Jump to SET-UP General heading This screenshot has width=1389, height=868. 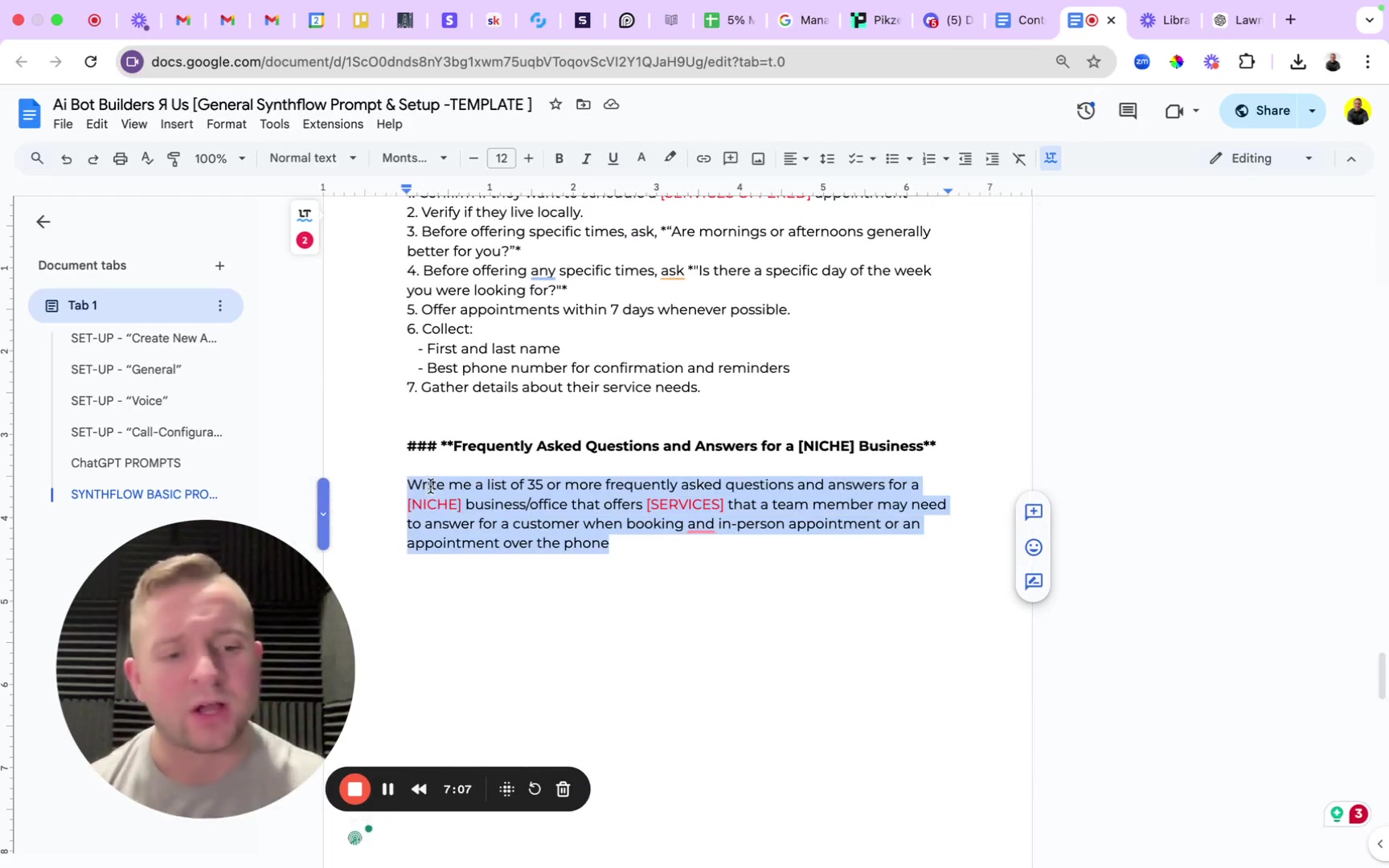[x=125, y=370]
